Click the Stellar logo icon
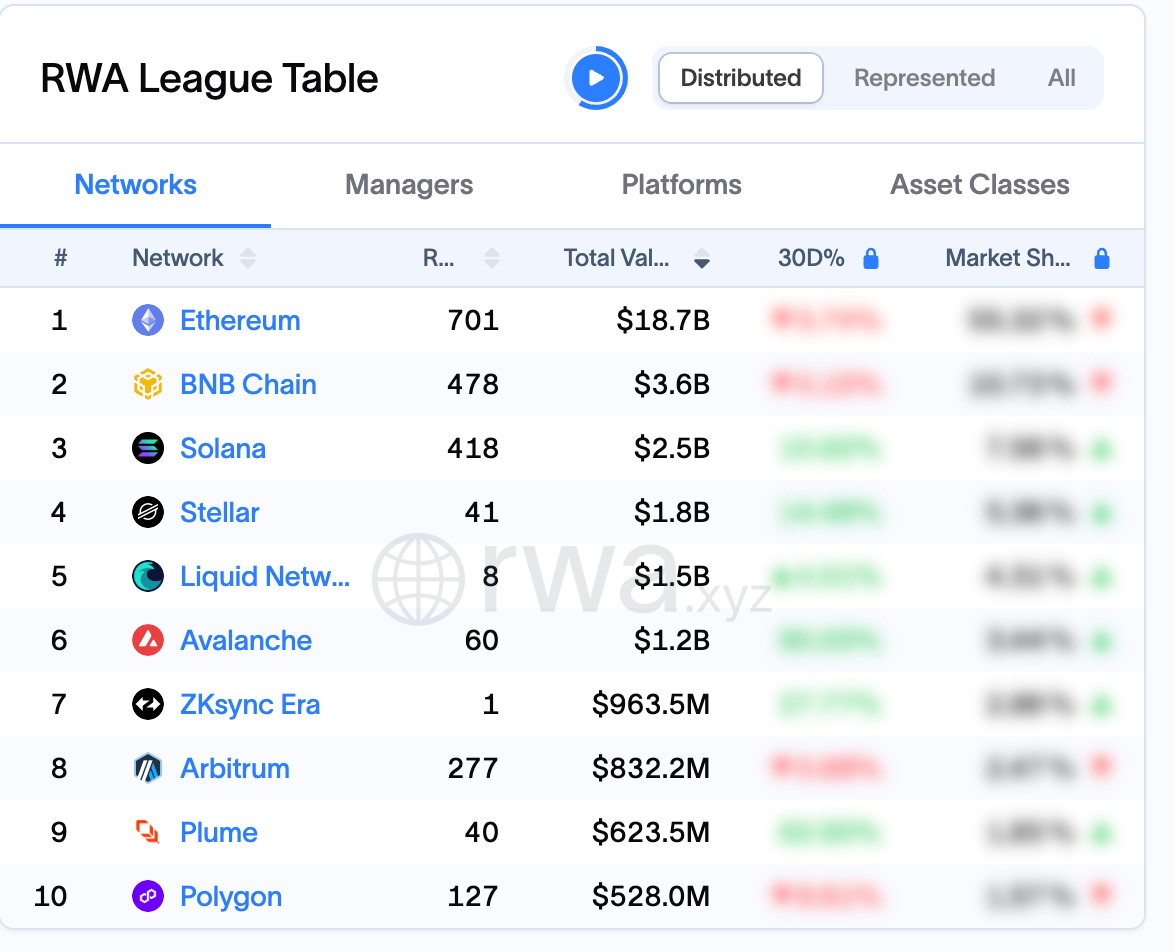The width and height of the screenshot is (1174, 952). coord(148,512)
